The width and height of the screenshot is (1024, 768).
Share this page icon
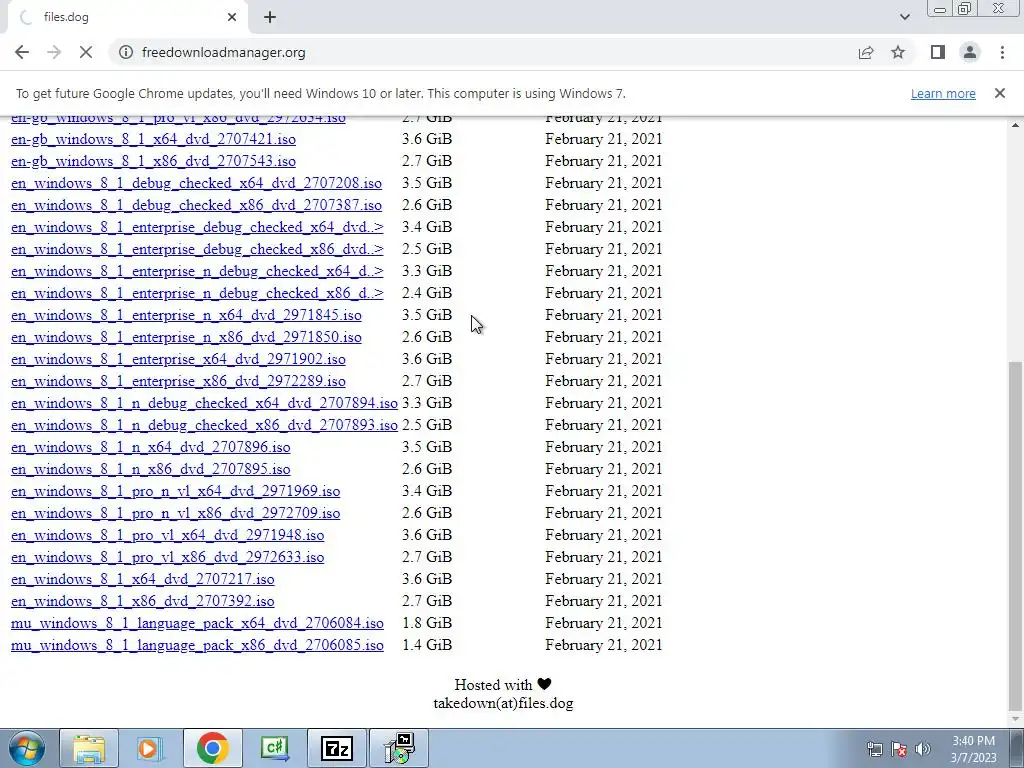point(866,52)
